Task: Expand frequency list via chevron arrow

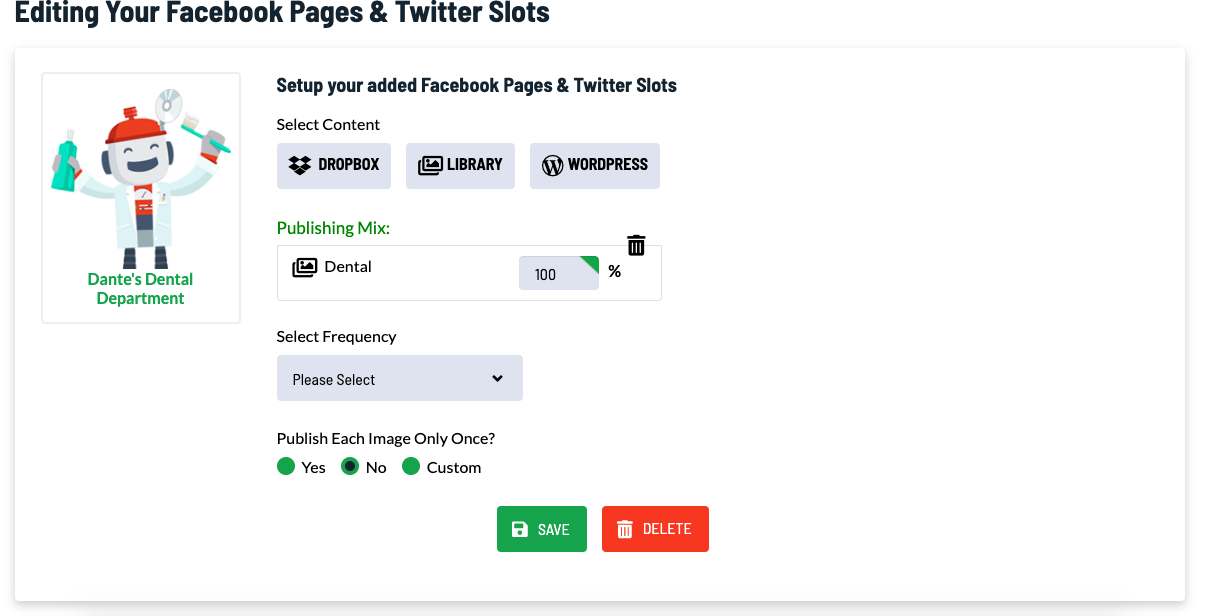Action: coord(498,379)
